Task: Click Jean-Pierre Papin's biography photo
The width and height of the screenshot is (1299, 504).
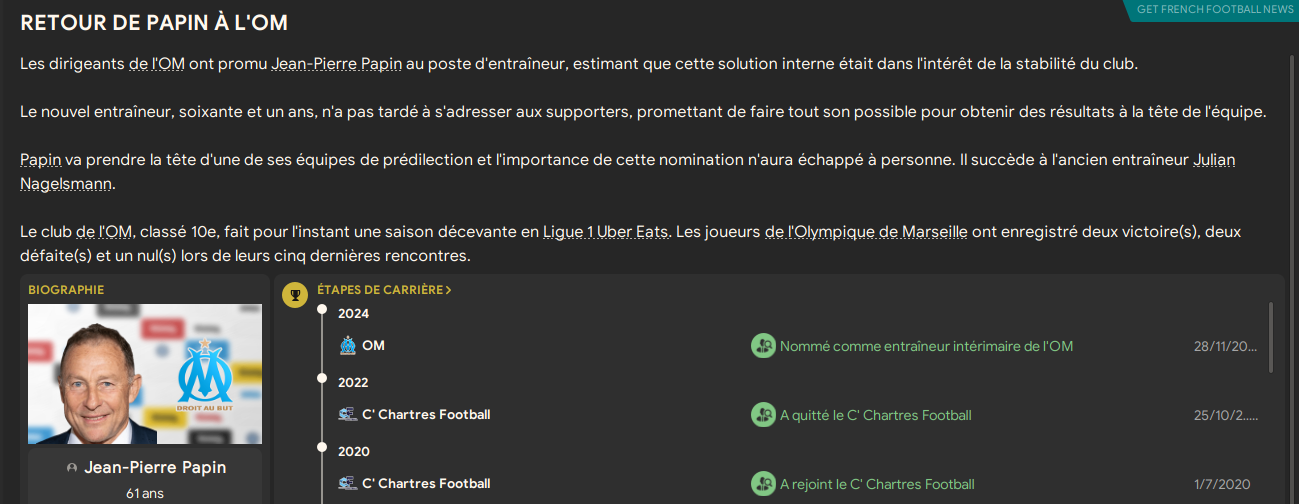Action: (145, 374)
